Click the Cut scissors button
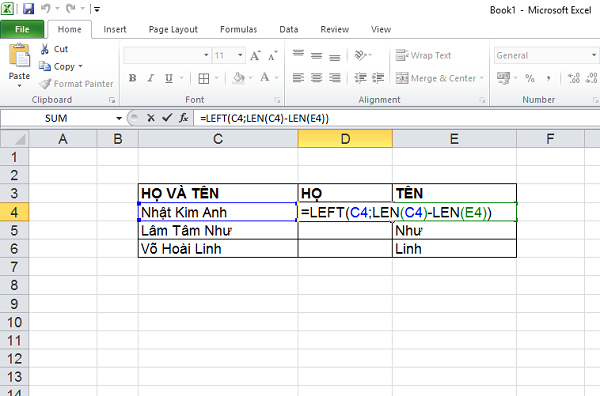 click(x=54, y=49)
